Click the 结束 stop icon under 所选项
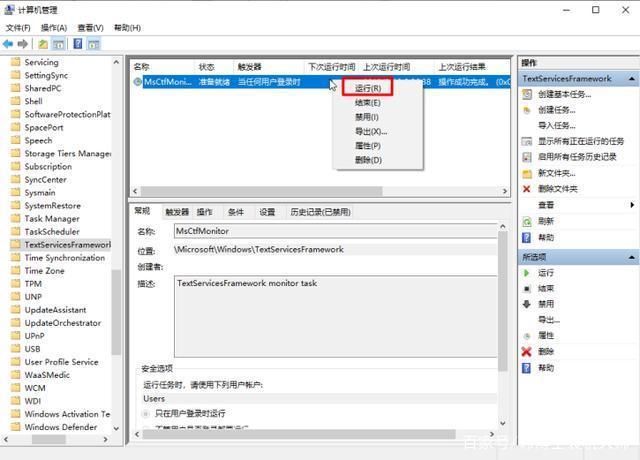Viewport: 640px width, 460px height. (527, 289)
